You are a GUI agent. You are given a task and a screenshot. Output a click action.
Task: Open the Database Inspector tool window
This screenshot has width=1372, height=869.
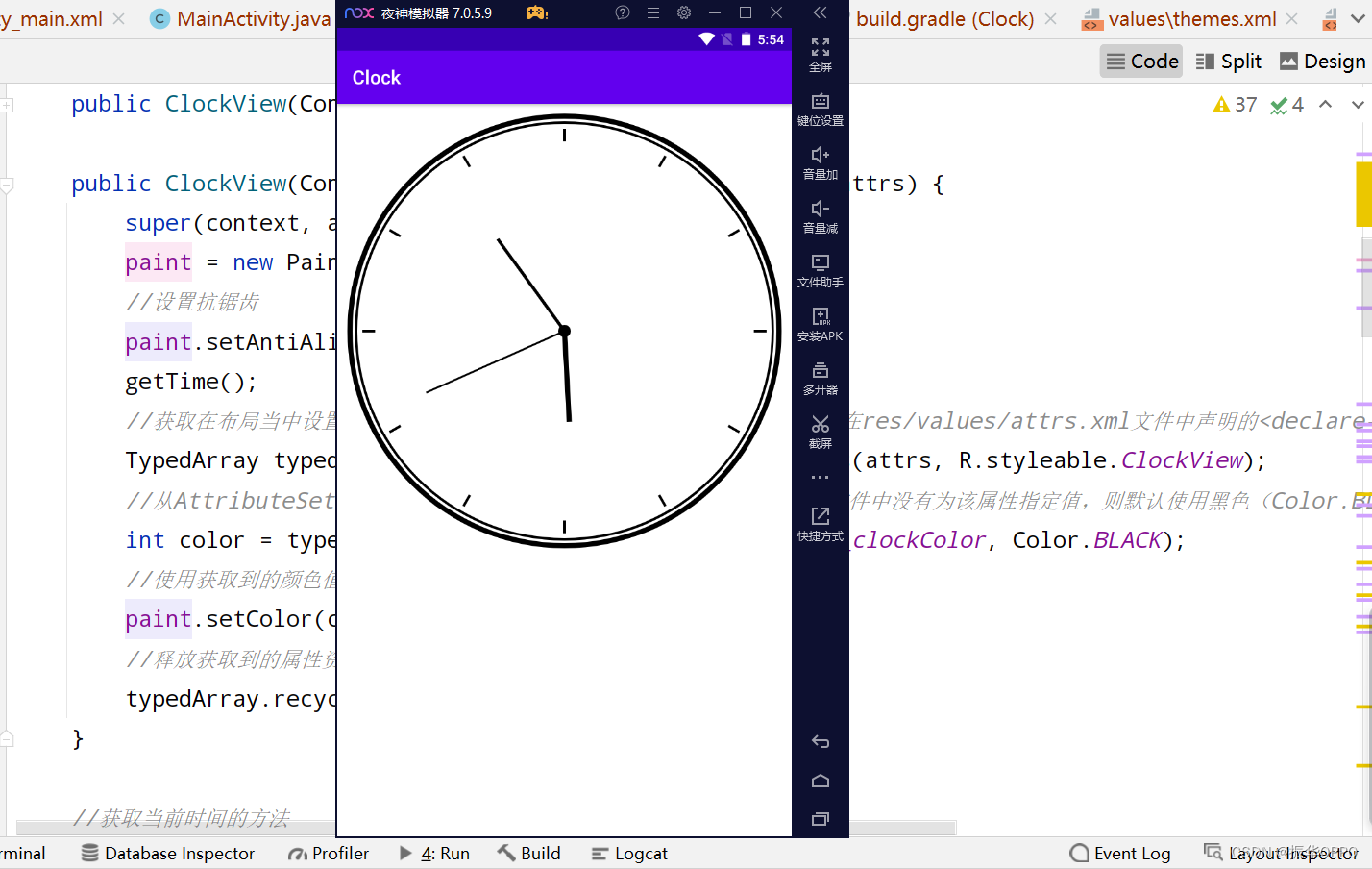[168, 854]
